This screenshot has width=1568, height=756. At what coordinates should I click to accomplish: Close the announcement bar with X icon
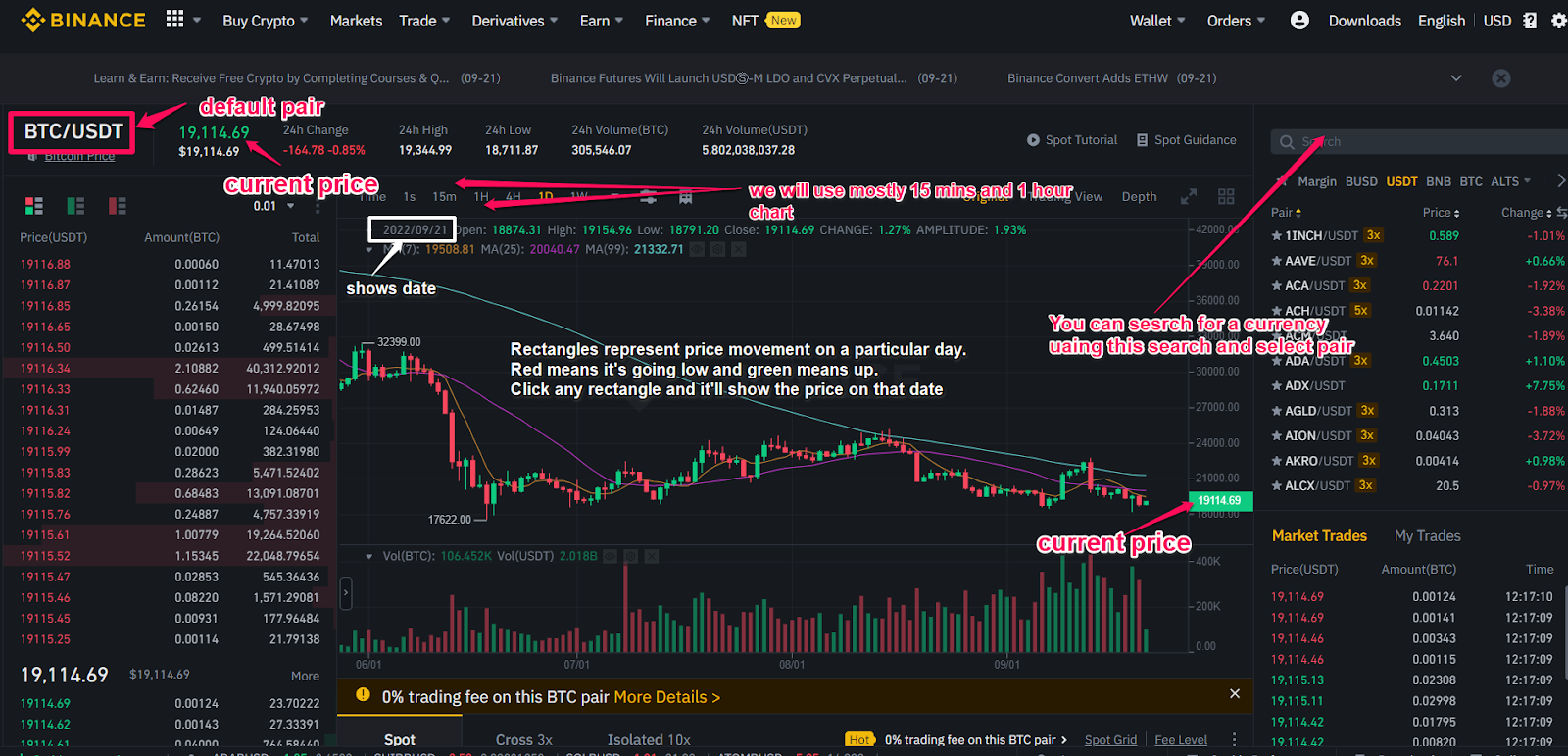click(1501, 78)
